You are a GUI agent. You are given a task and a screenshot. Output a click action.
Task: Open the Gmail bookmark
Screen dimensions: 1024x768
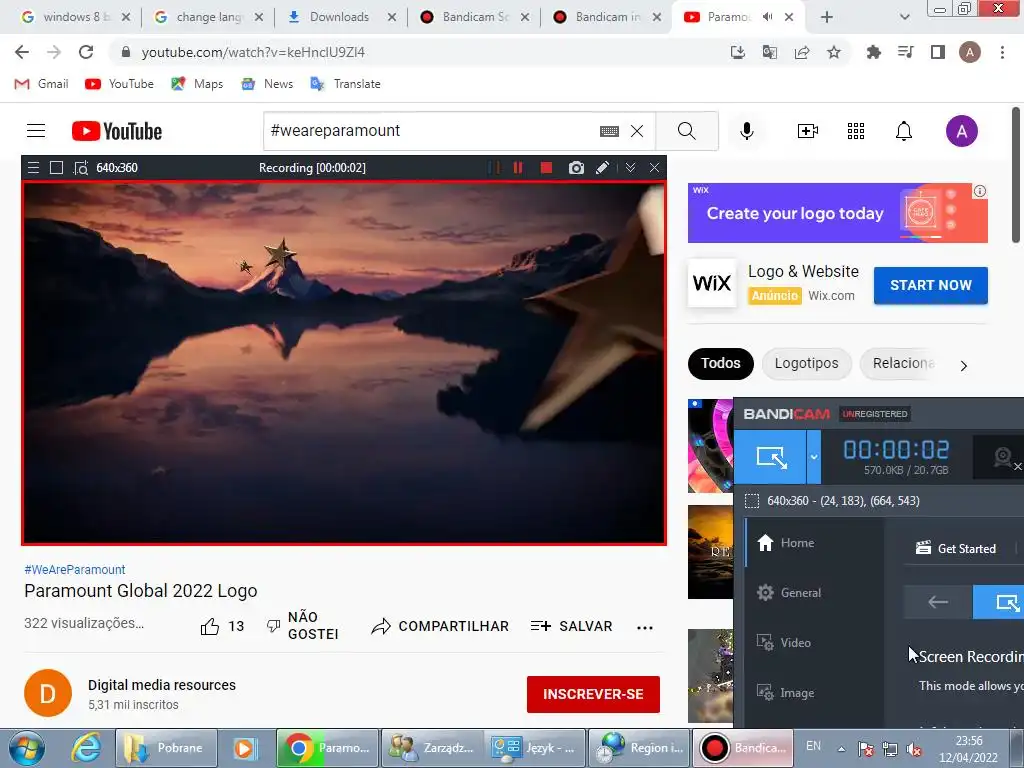(x=41, y=84)
